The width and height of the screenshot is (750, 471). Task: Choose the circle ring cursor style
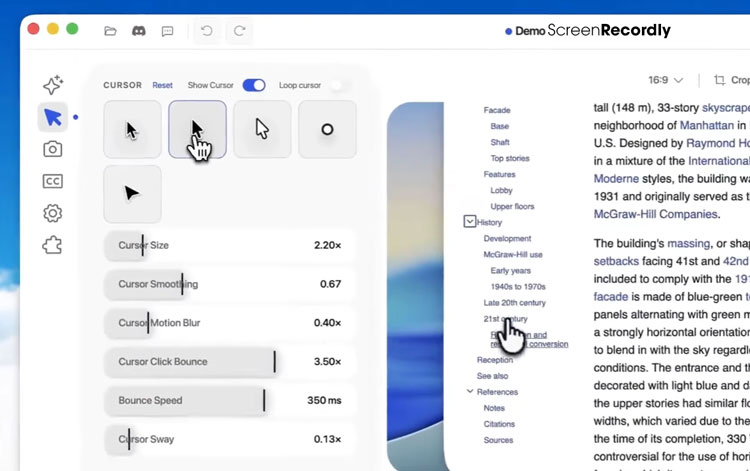tap(327, 129)
